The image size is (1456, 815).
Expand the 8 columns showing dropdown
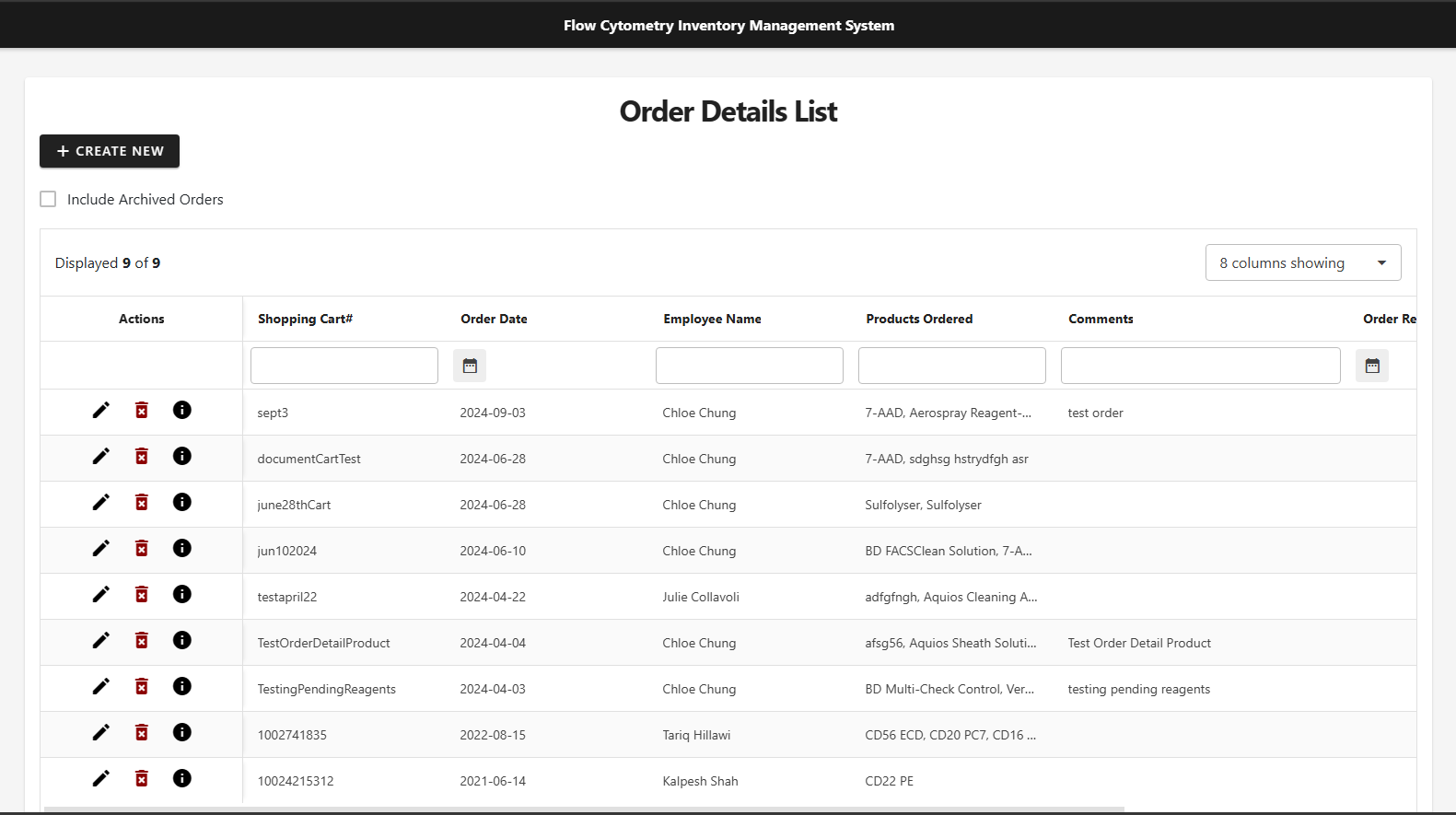1303,262
